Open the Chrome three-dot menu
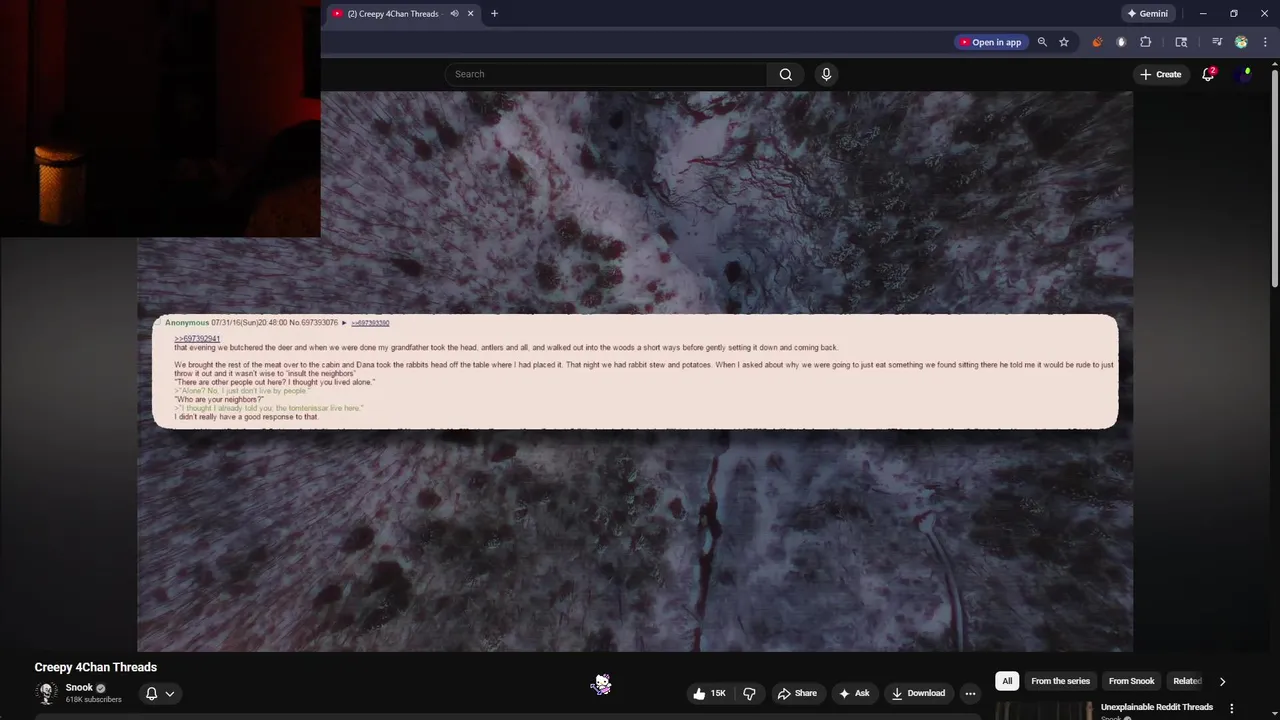The width and height of the screenshot is (1280, 720). point(1266,42)
